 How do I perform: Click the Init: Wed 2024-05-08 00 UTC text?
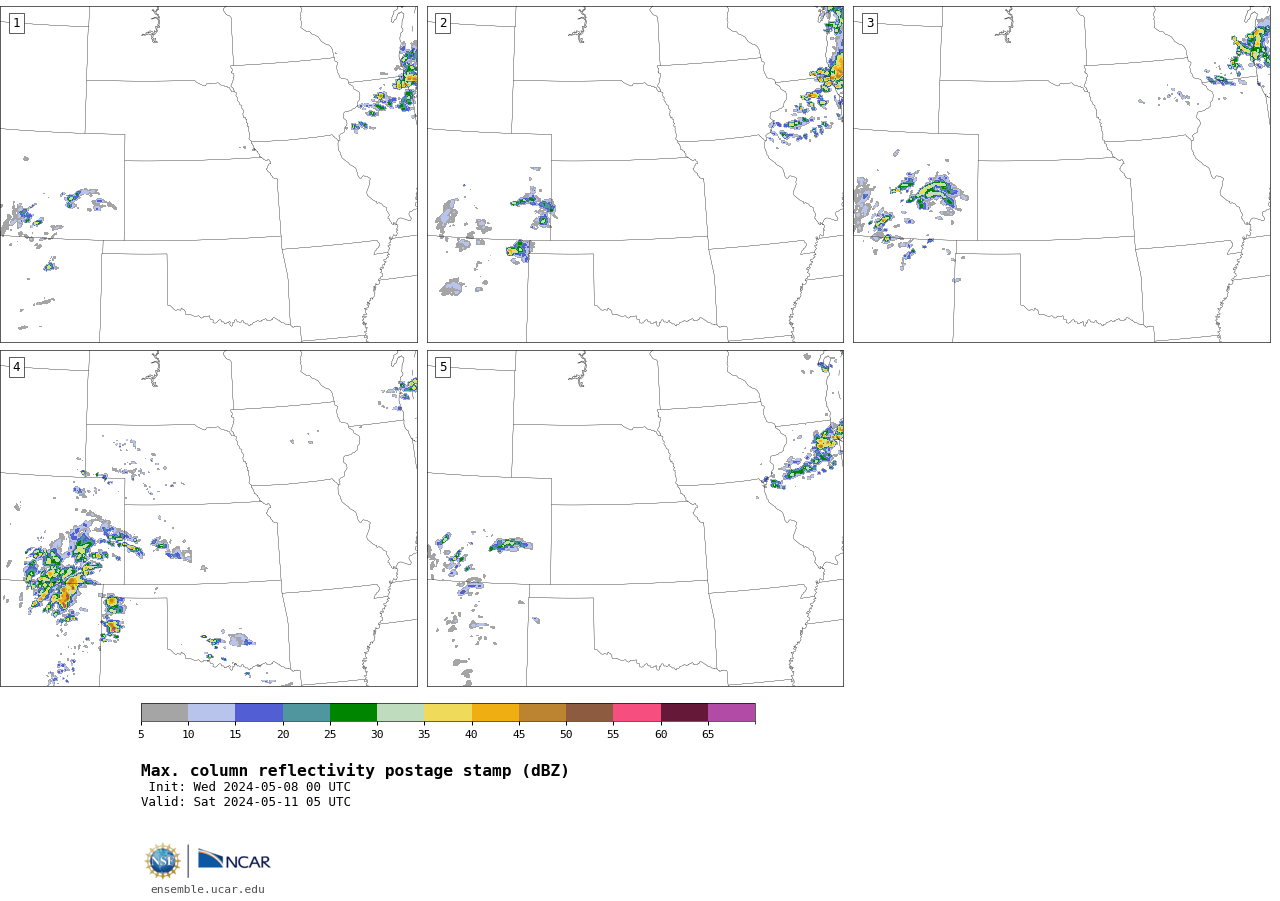[250, 787]
